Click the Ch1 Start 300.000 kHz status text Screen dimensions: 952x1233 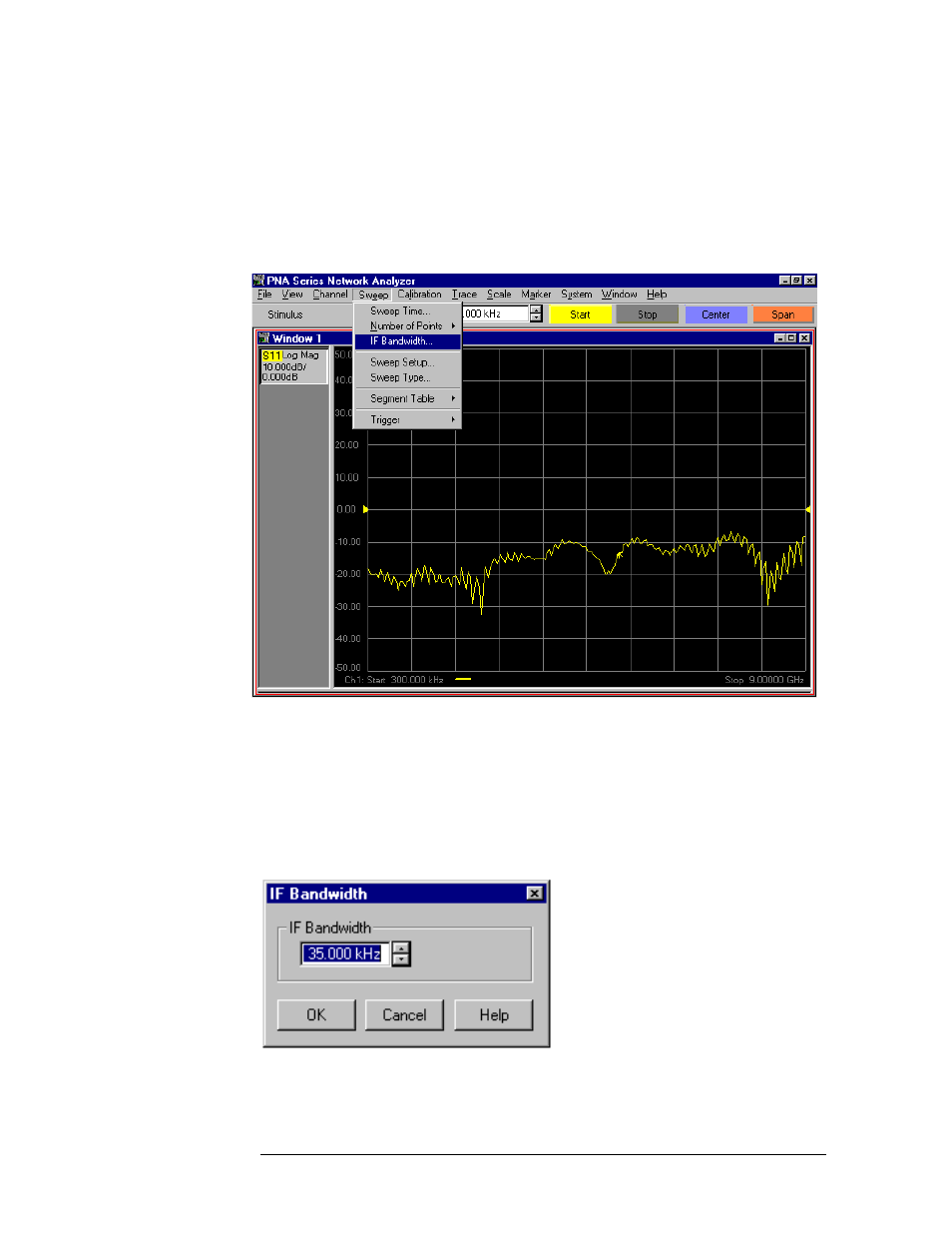pos(394,680)
